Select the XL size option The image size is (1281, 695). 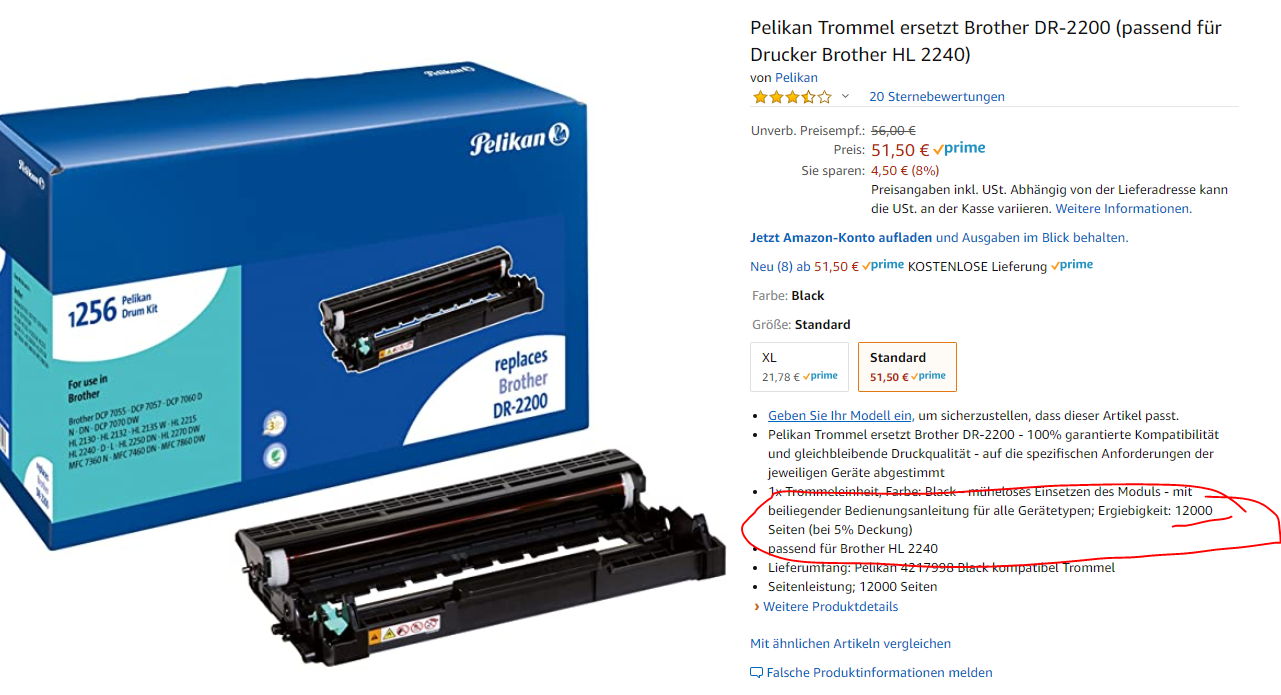(x=800, y=367)
